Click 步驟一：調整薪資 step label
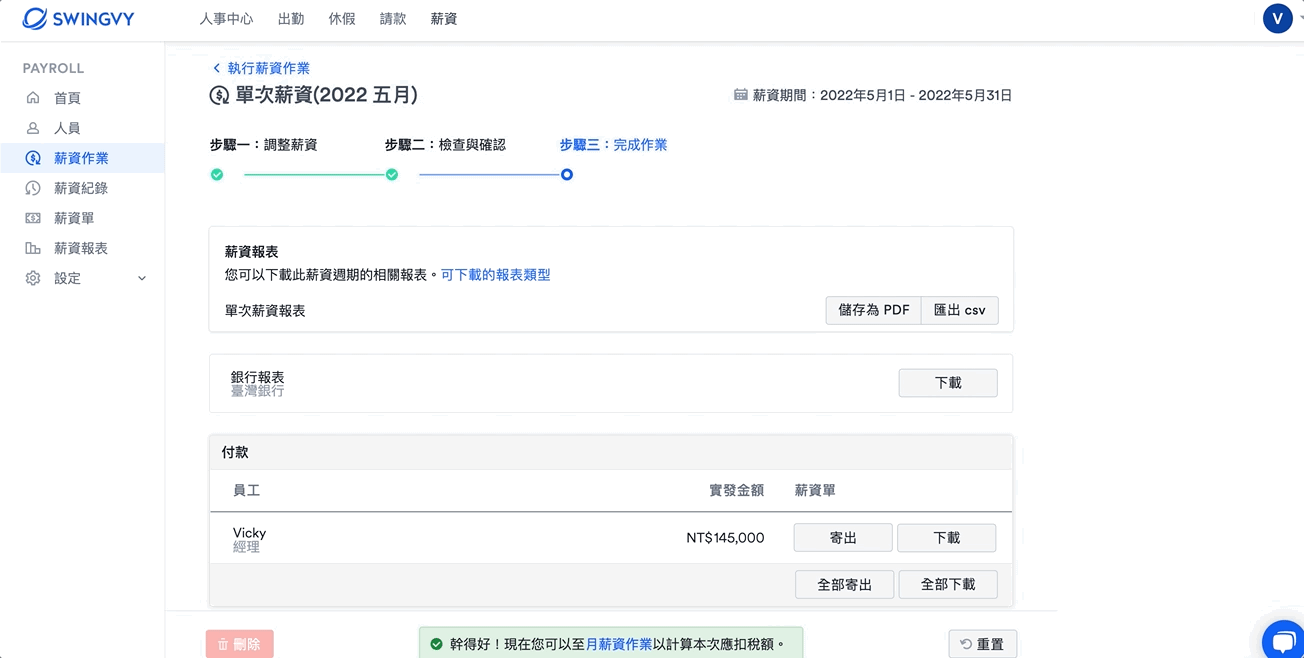The width and height of the screenshot is (1304, 658). coord(264,145)
